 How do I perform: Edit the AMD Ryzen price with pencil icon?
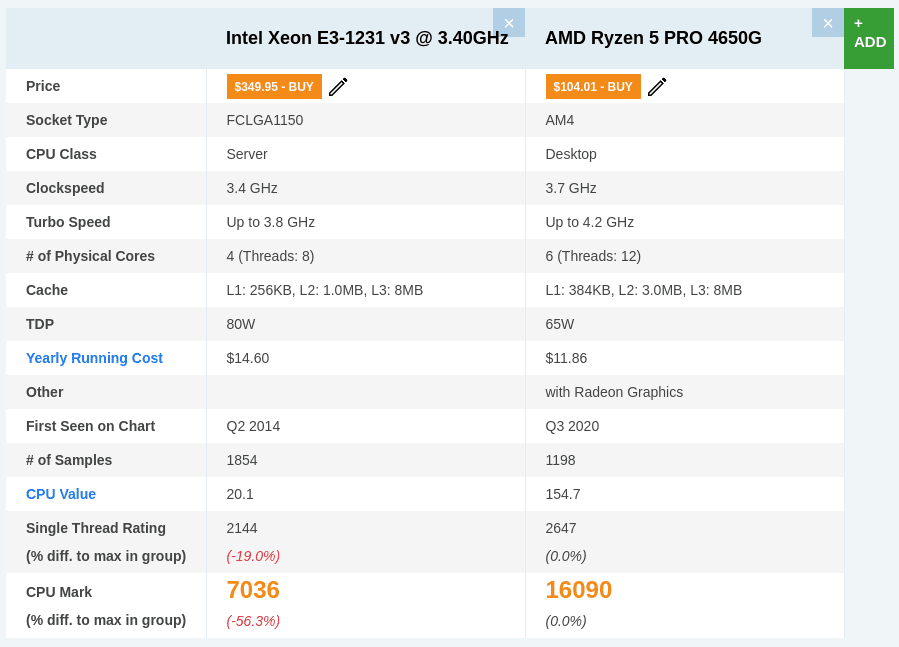click(x=657, y=87)
